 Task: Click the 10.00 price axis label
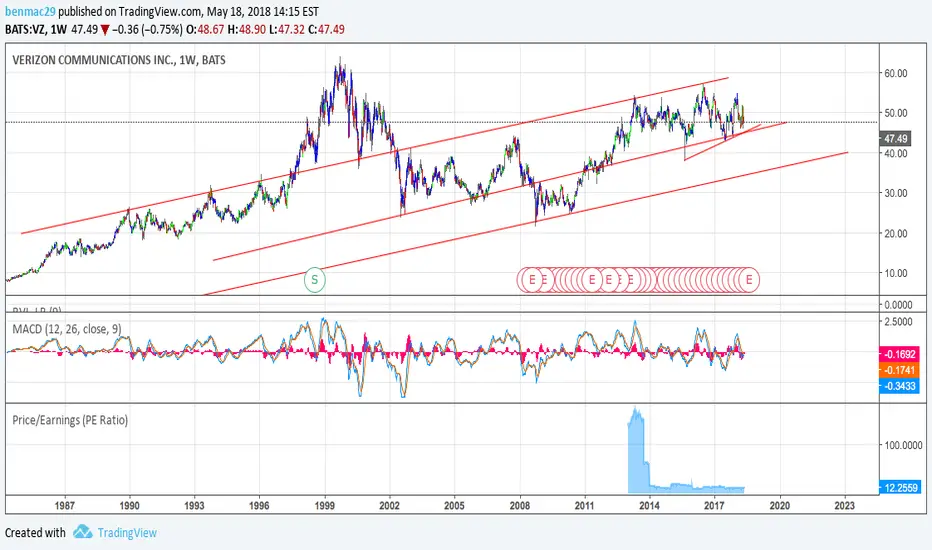pos(896,274)
